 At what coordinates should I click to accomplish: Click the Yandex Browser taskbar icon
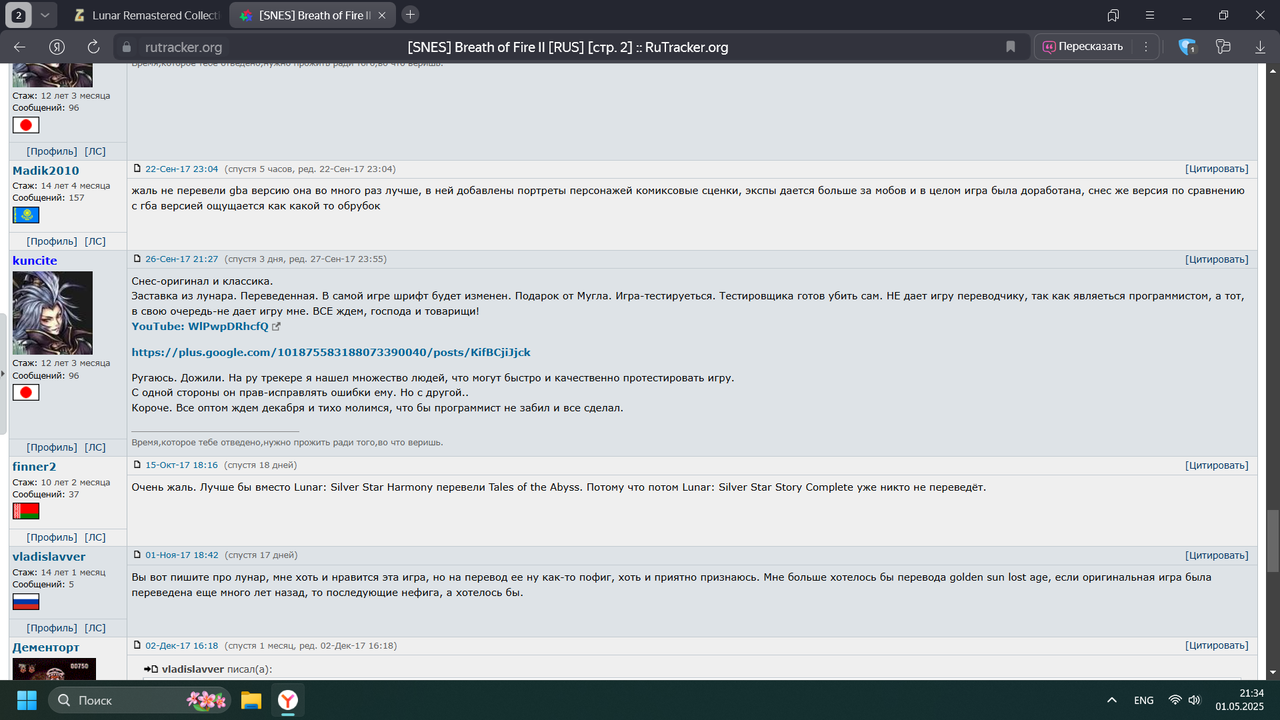tap(287, 700)
